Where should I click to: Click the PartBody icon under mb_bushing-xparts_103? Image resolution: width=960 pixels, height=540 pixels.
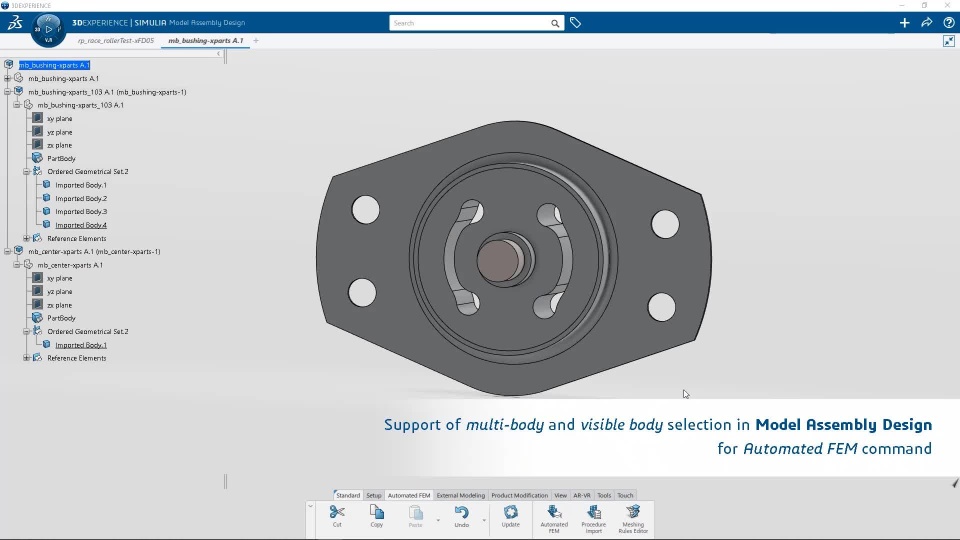pos(37,158)
